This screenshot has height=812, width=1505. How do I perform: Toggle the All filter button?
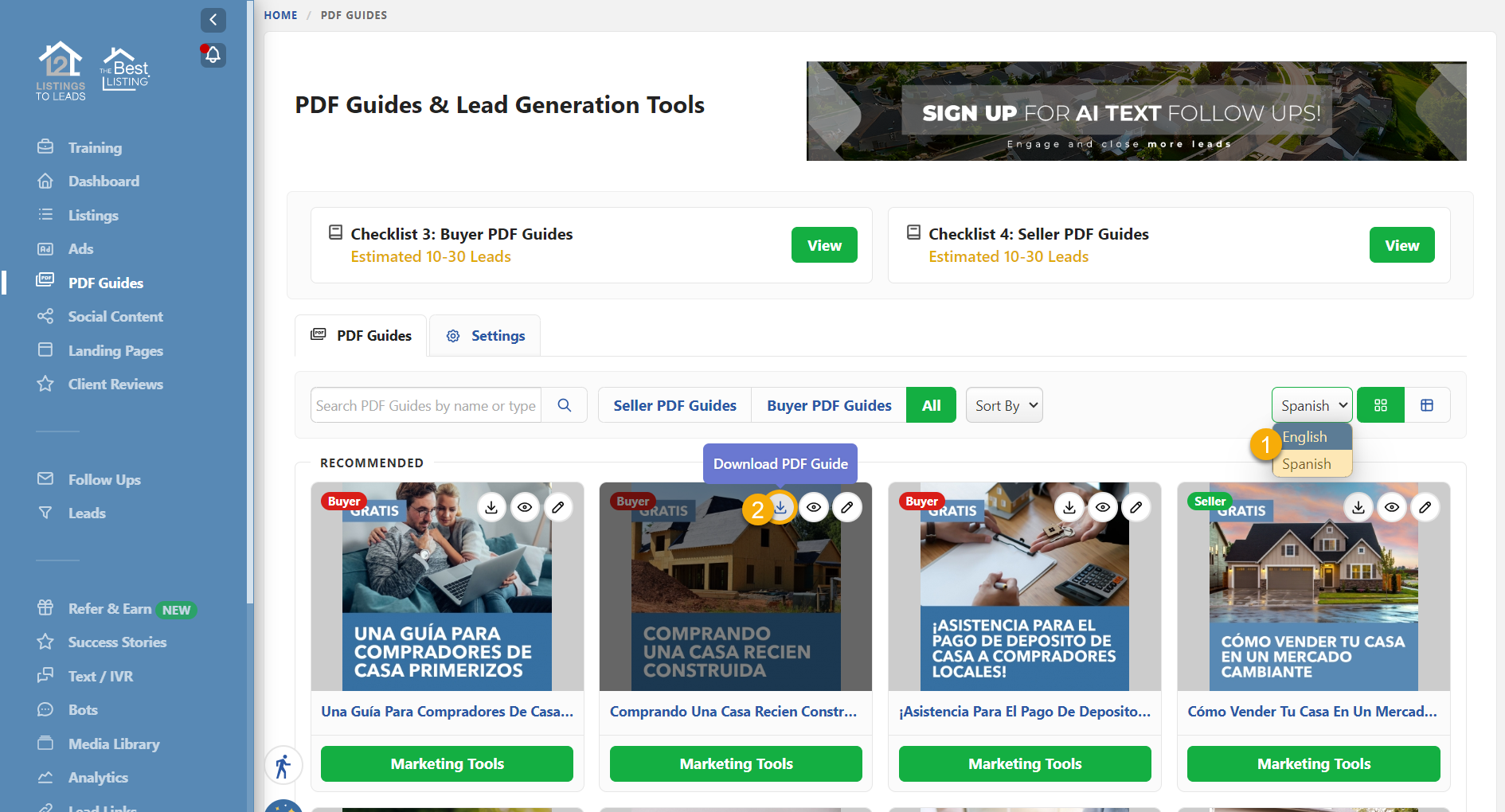tap(930, 404)
